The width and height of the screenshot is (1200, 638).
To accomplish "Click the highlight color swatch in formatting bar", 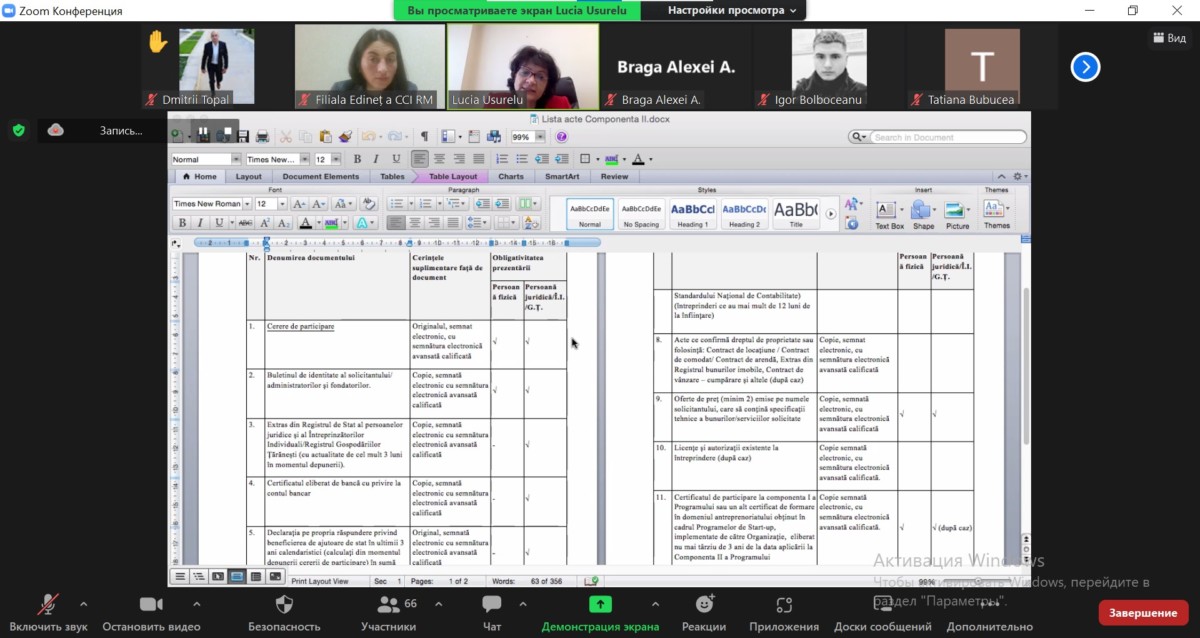I will pyautogui.click(x=612, y=159).
